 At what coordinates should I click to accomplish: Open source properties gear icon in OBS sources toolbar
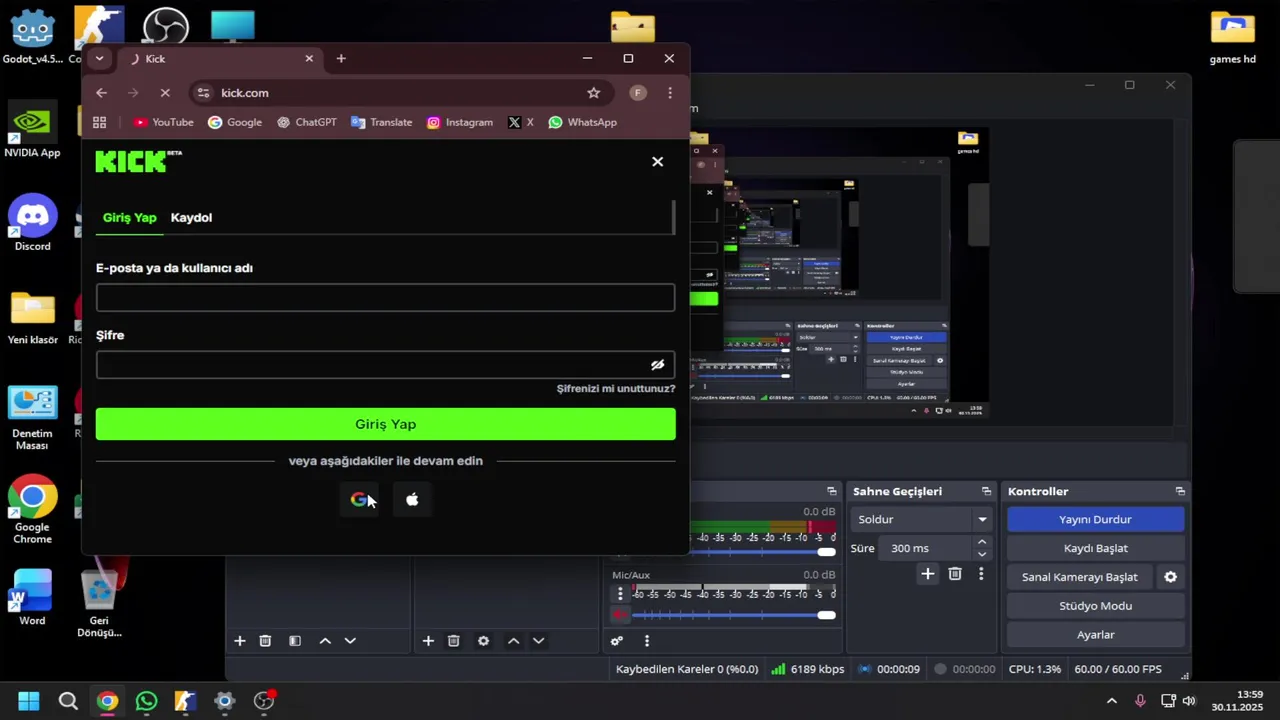pos(483,641)
